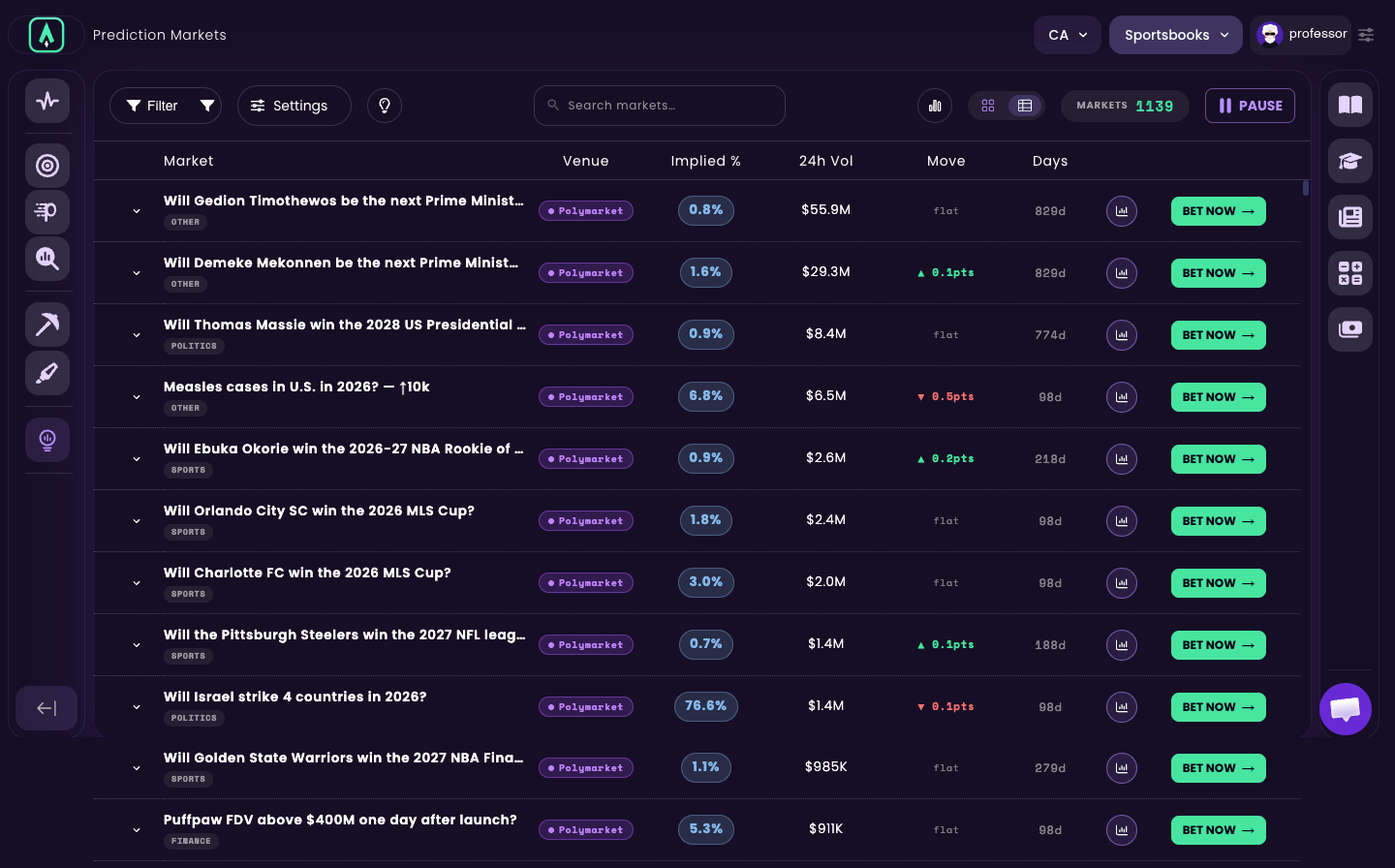
Task: Open the lightbulb insights sidebar icon
Action: coord(47,440)
